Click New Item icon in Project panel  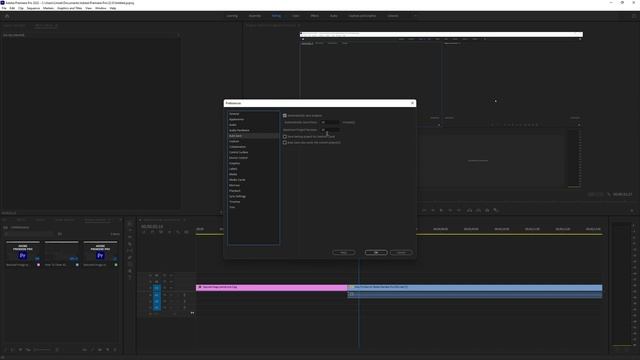pos(108,350)
